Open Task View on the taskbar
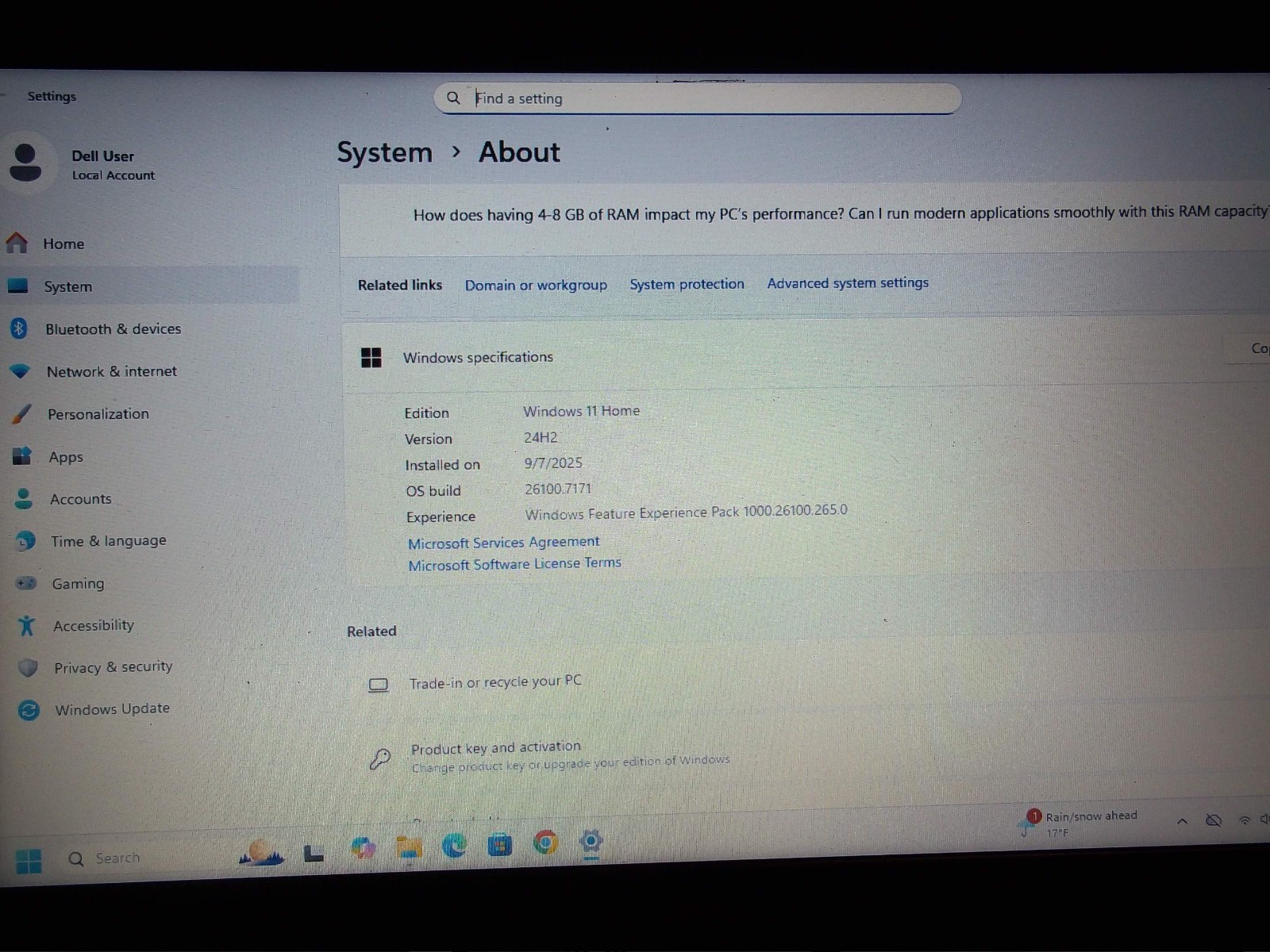Screen dimensions: 1270x952 tap(314, 854)
